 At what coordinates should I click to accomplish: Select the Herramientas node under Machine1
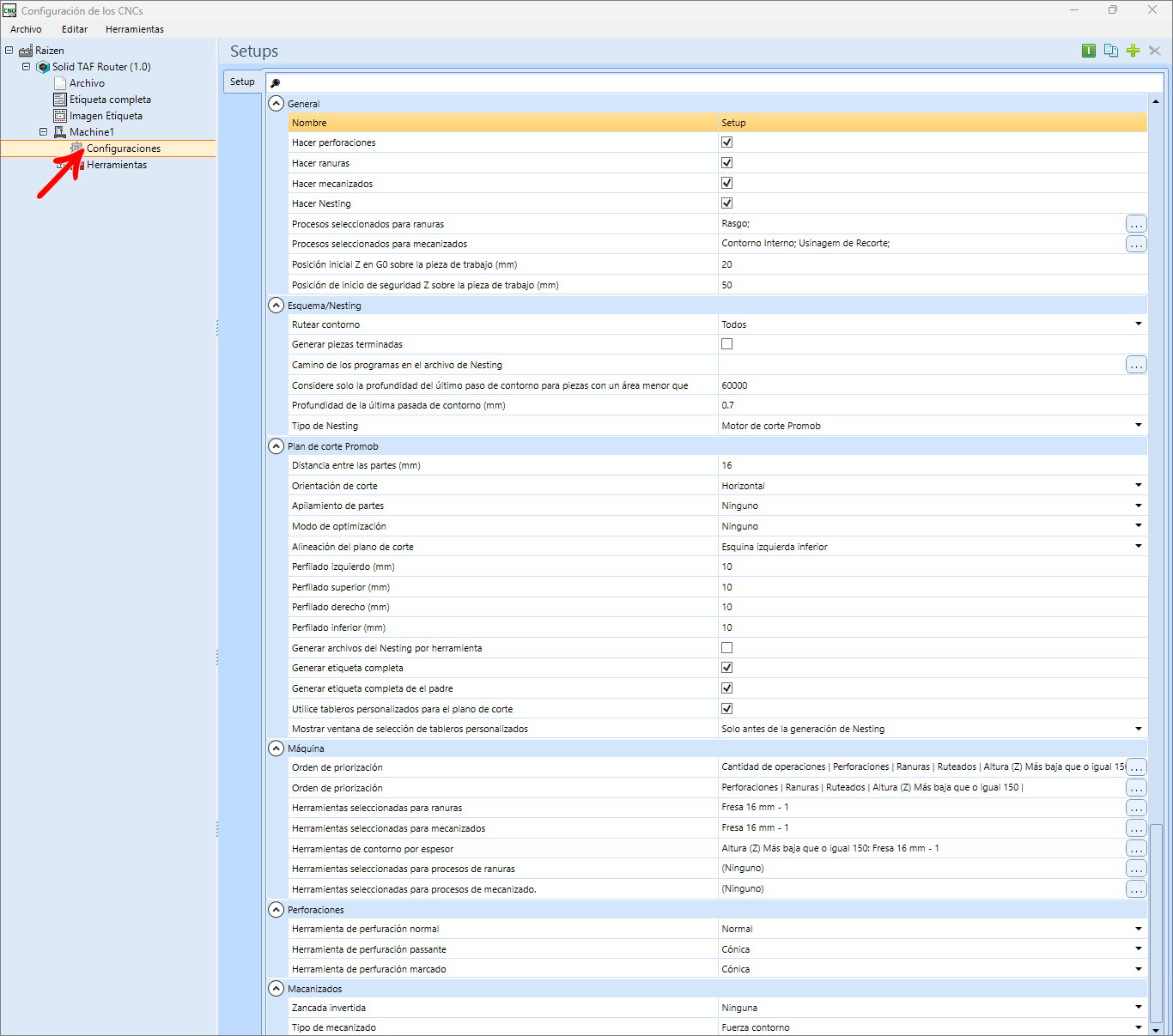(x=117, y=165)
